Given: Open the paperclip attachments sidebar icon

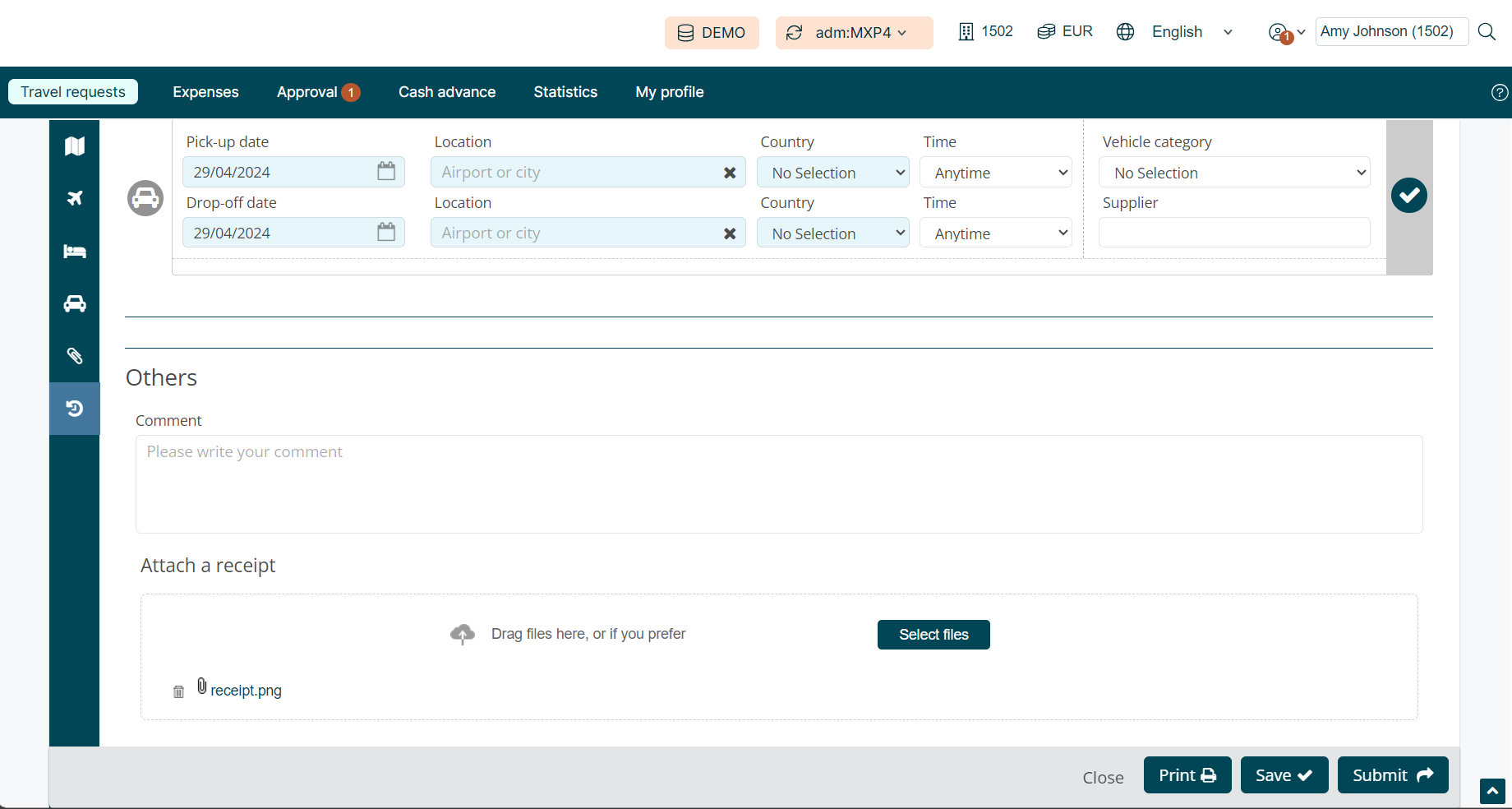Looking at the screenshot, I should click(x=75, y=356).
